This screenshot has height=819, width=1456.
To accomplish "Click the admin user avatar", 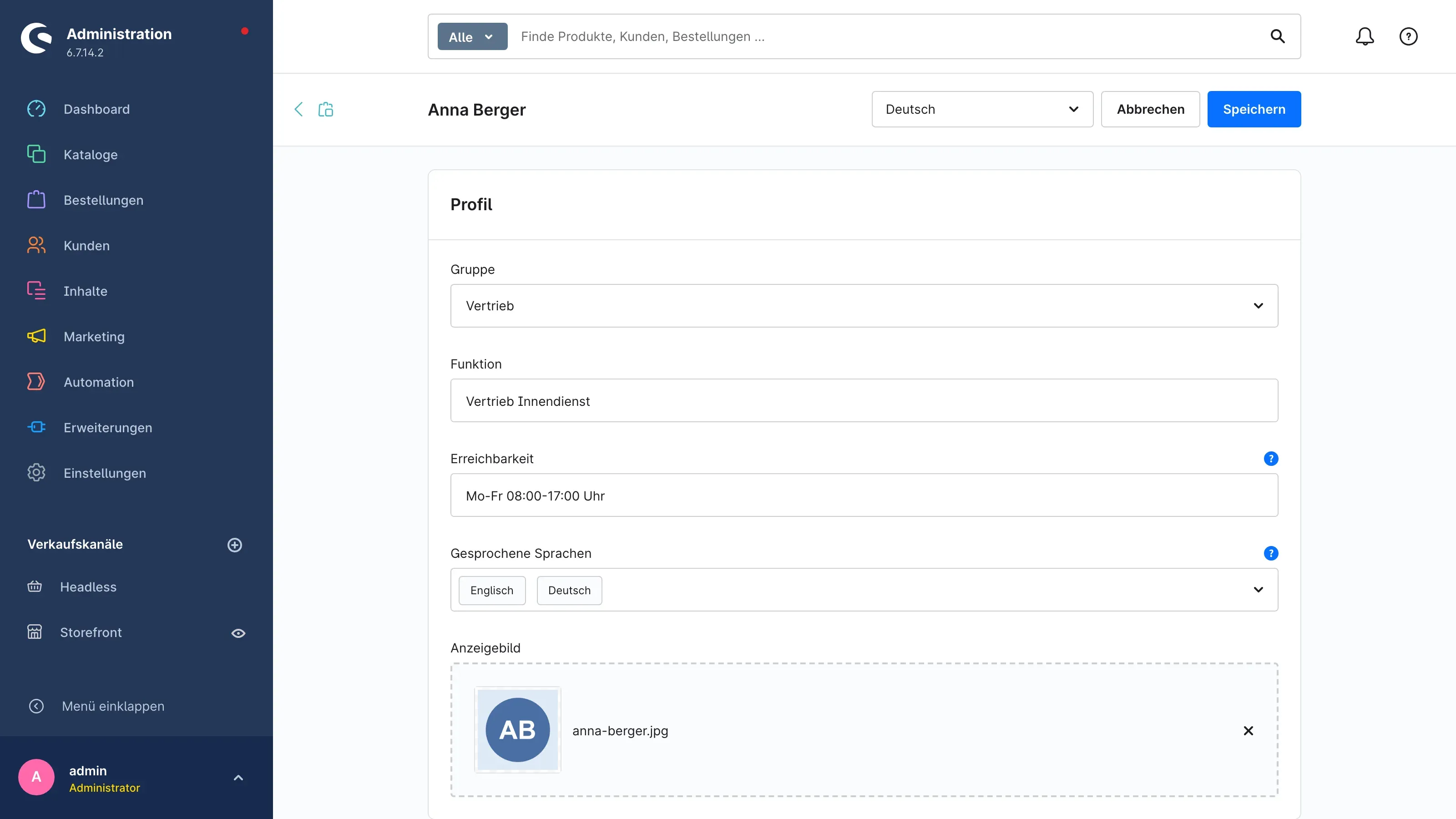I will (x=36, y=777).
